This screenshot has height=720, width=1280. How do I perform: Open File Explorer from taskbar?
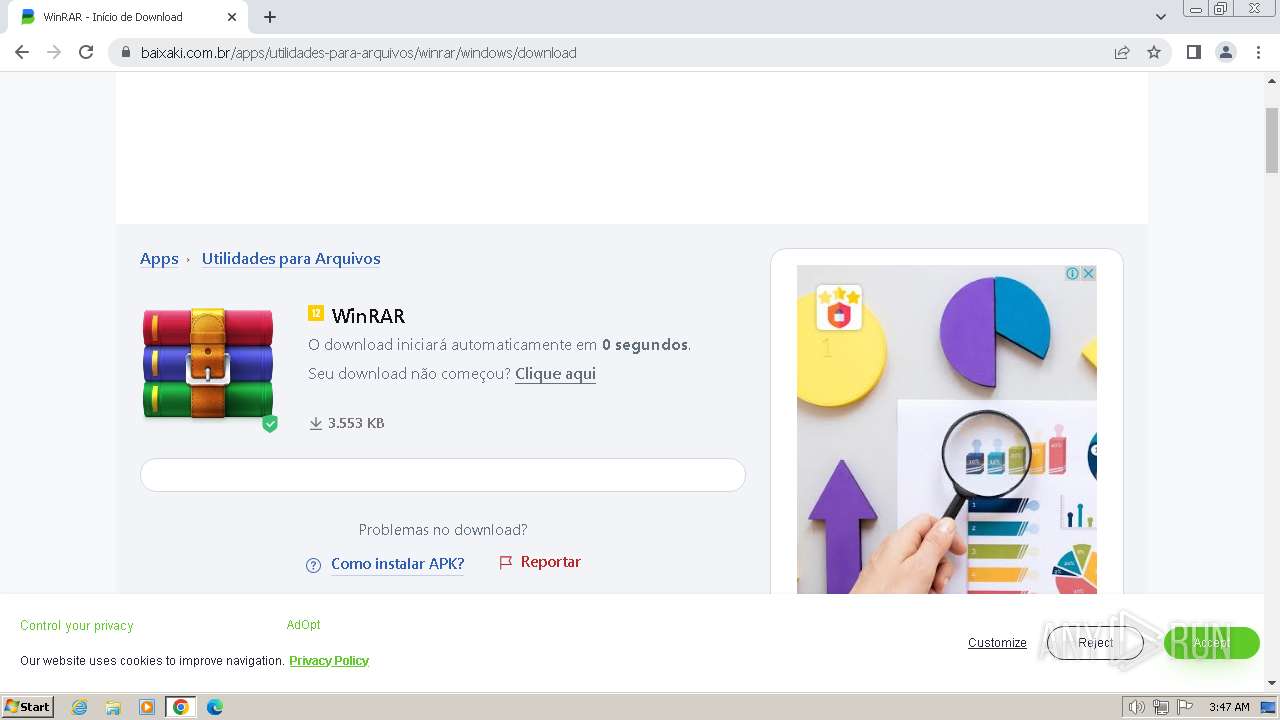point(113,707)
